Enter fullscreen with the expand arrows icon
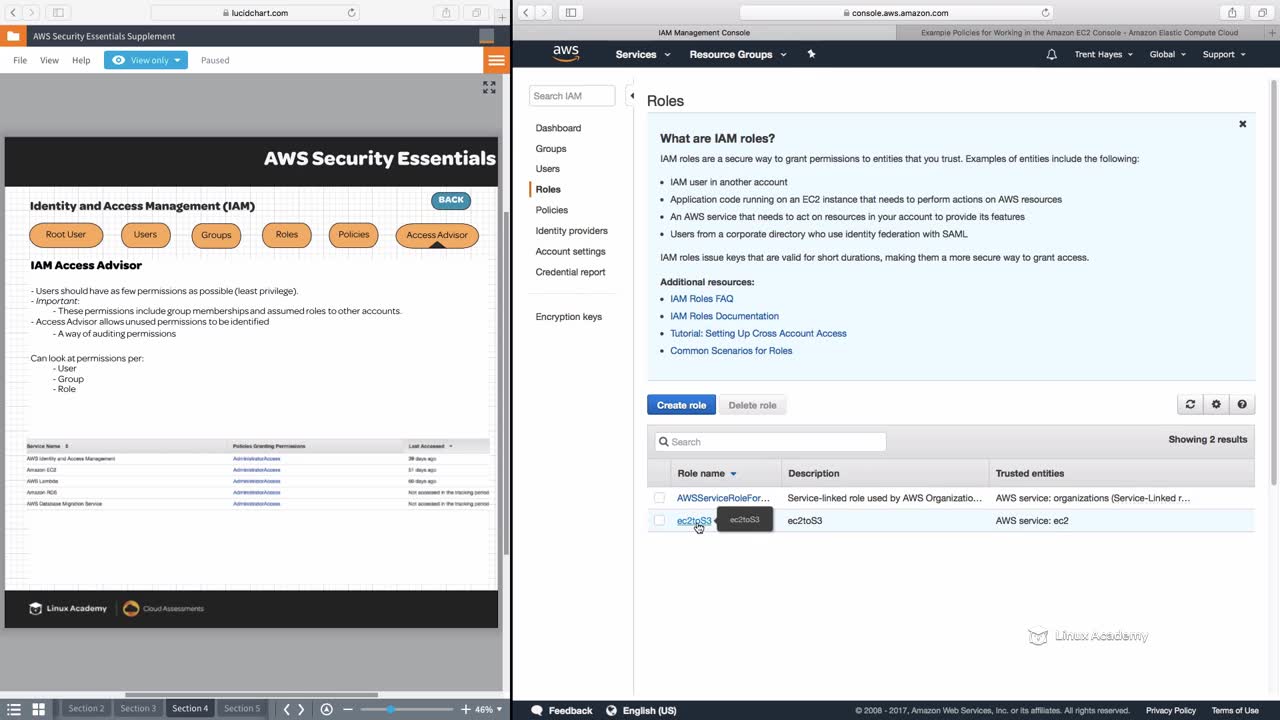Image resolution: width=1280 pixels, height=720 pixels. [489, 88]
